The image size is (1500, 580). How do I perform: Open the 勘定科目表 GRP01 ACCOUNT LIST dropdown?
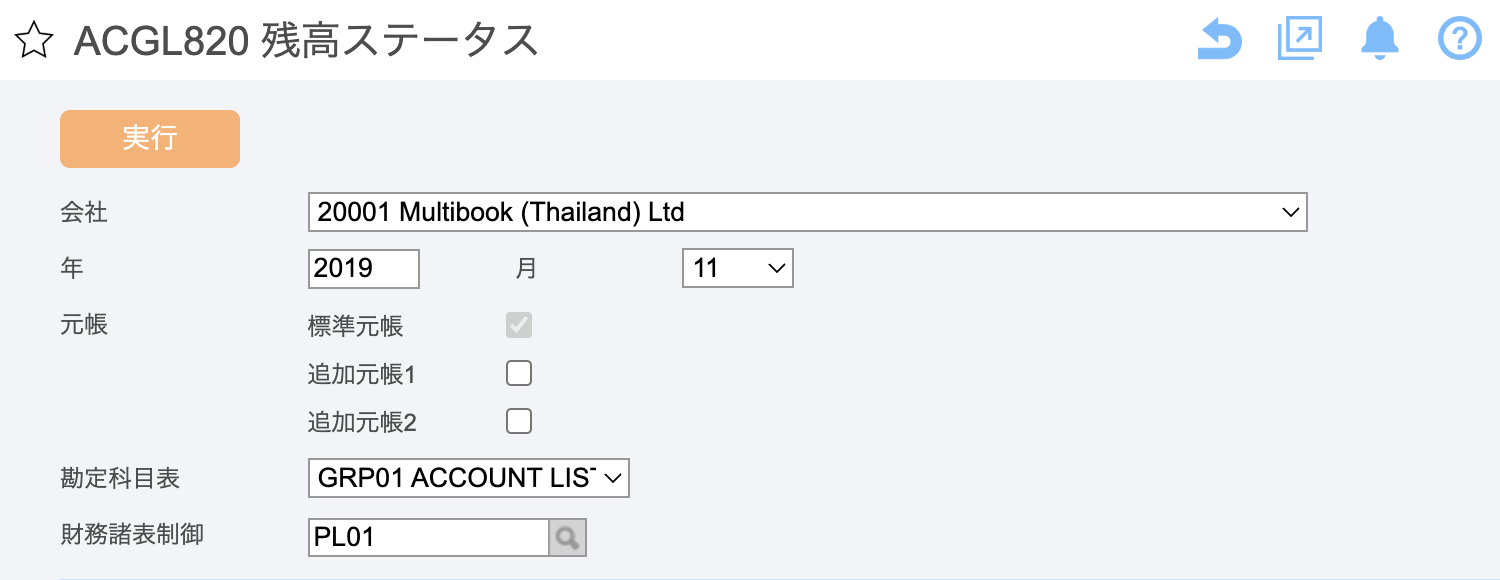point(468,478)
